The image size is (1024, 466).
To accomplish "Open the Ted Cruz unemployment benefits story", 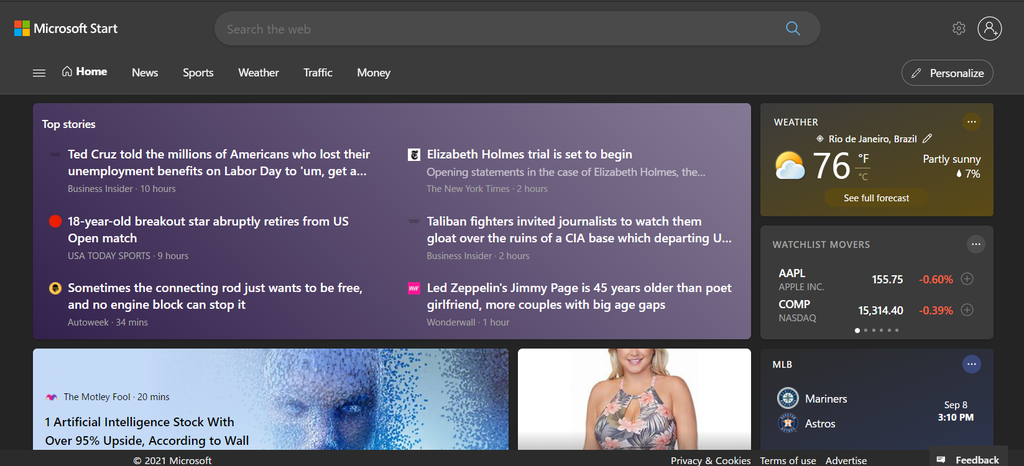I will (x=219, y=163).
